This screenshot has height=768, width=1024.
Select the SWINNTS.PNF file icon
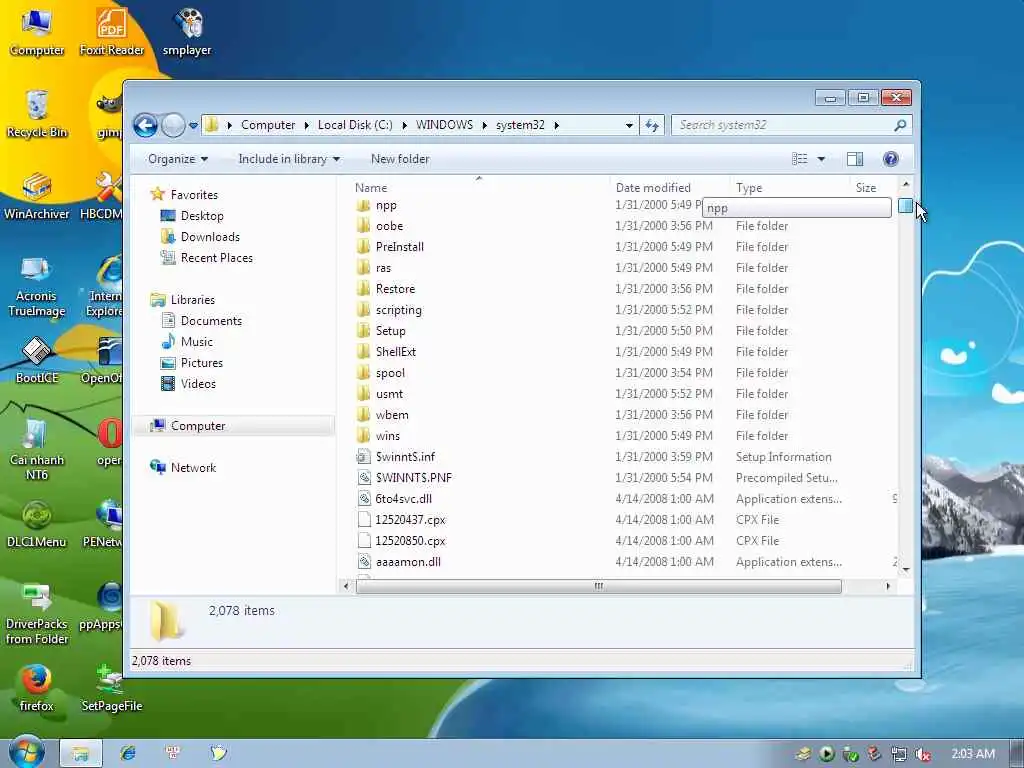364,477
